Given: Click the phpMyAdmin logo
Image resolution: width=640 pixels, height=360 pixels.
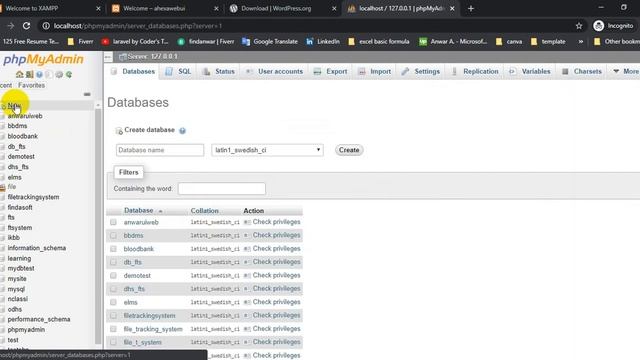Looking at the screenshot, I should (43, 60).
